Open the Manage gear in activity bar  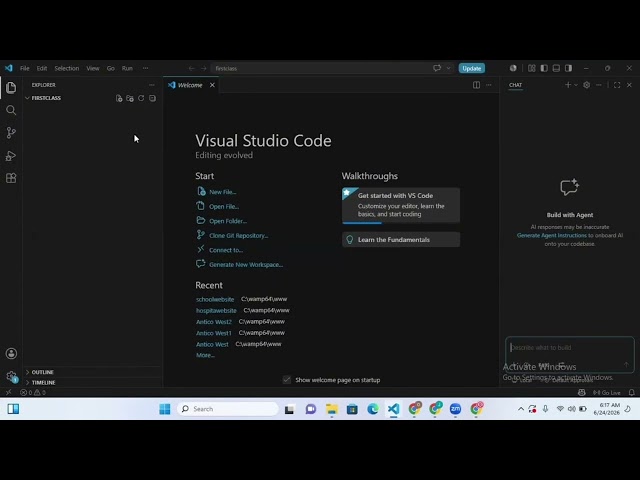[x=11, y=376]
